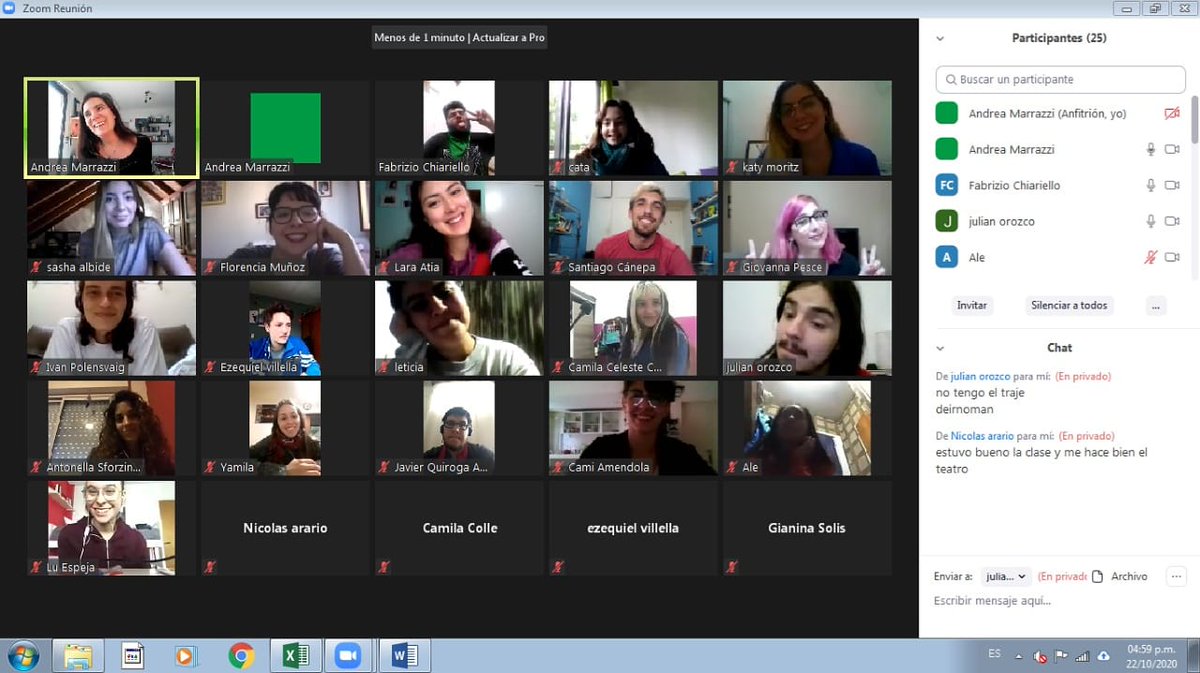The width and height of the screenshot is (1200, 673).
Task: Click the Action Center flag icon in tray
Action: tap(1061, 656)
